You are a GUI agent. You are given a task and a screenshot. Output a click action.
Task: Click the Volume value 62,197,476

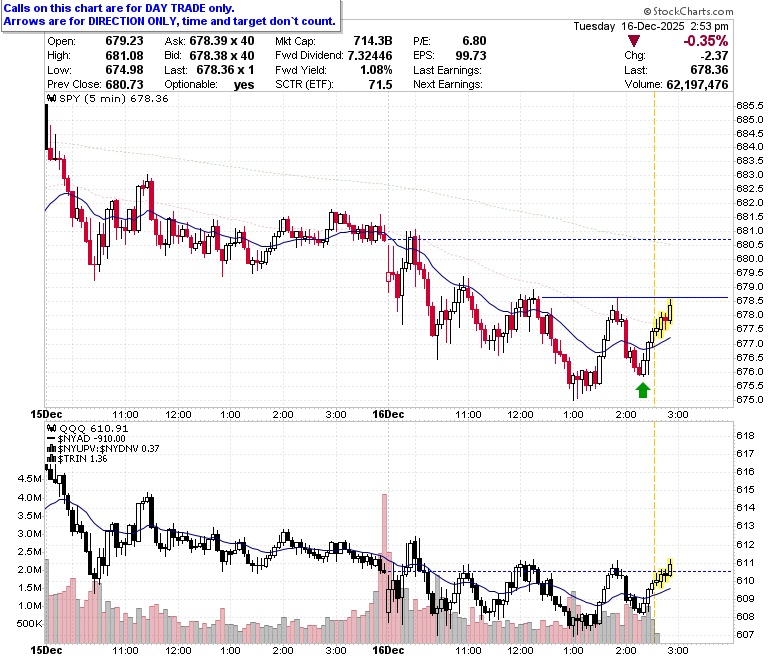point(697,85)
